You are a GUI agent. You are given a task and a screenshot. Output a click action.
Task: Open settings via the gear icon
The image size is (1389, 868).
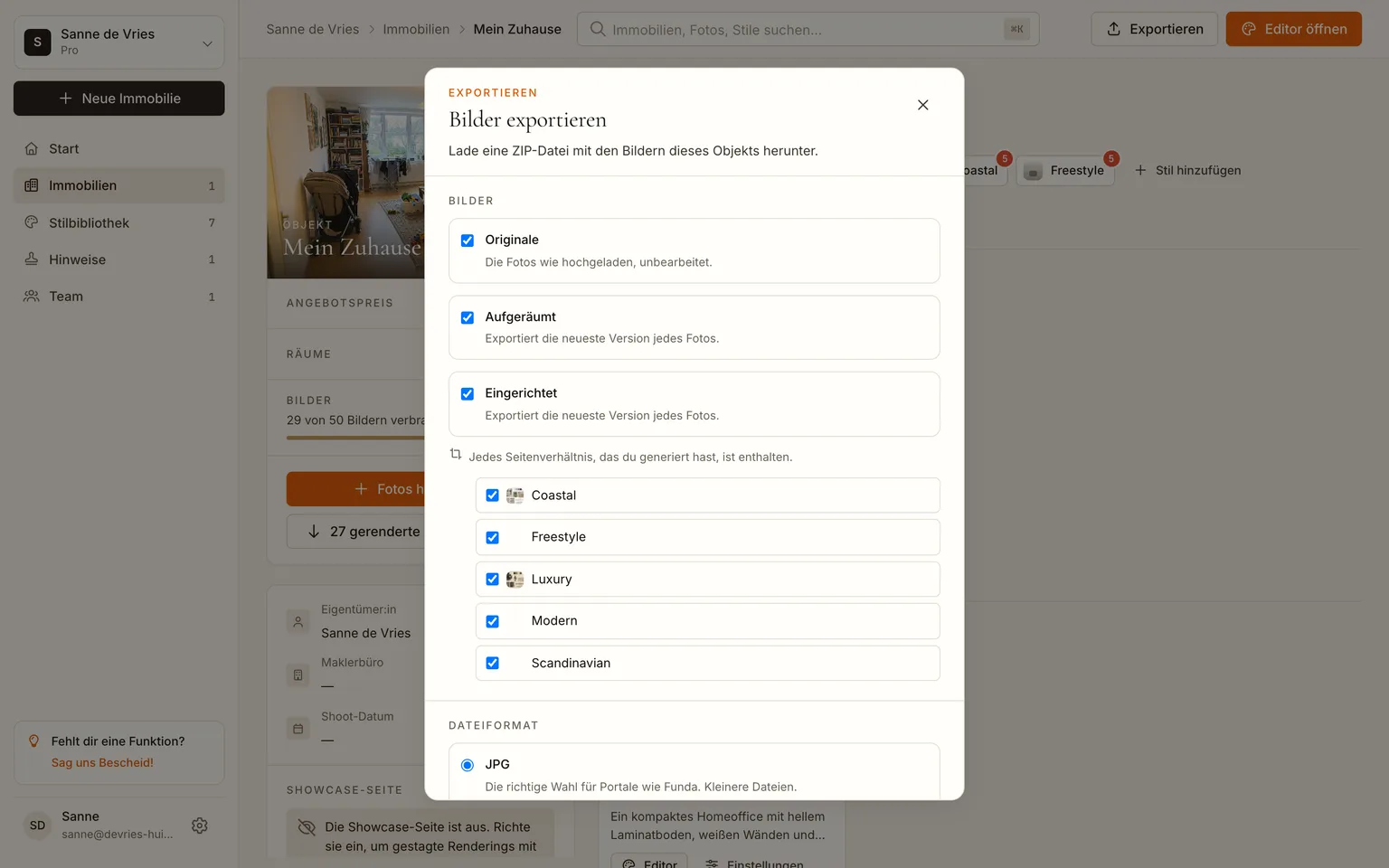[x=200, y=826]
